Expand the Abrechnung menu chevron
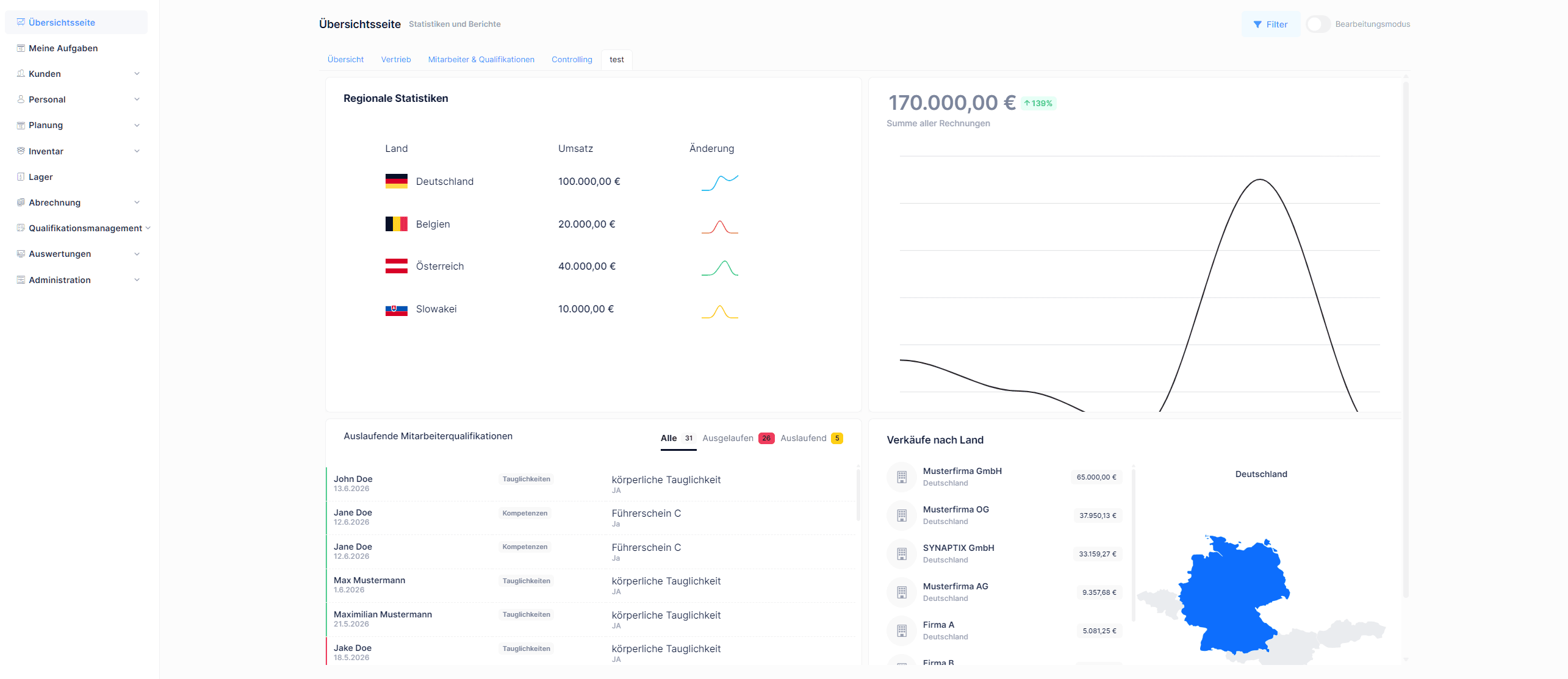 (137, 202)
